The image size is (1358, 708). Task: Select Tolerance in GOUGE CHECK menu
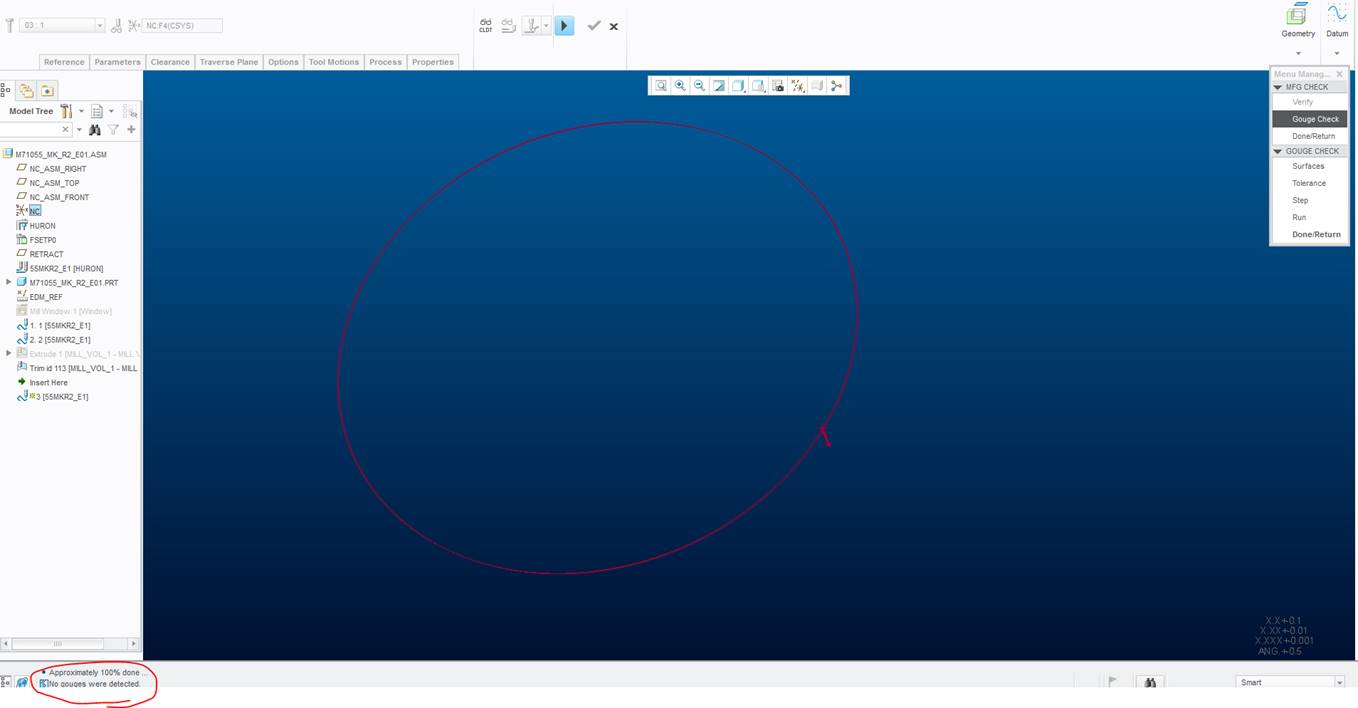[1310, 183]
